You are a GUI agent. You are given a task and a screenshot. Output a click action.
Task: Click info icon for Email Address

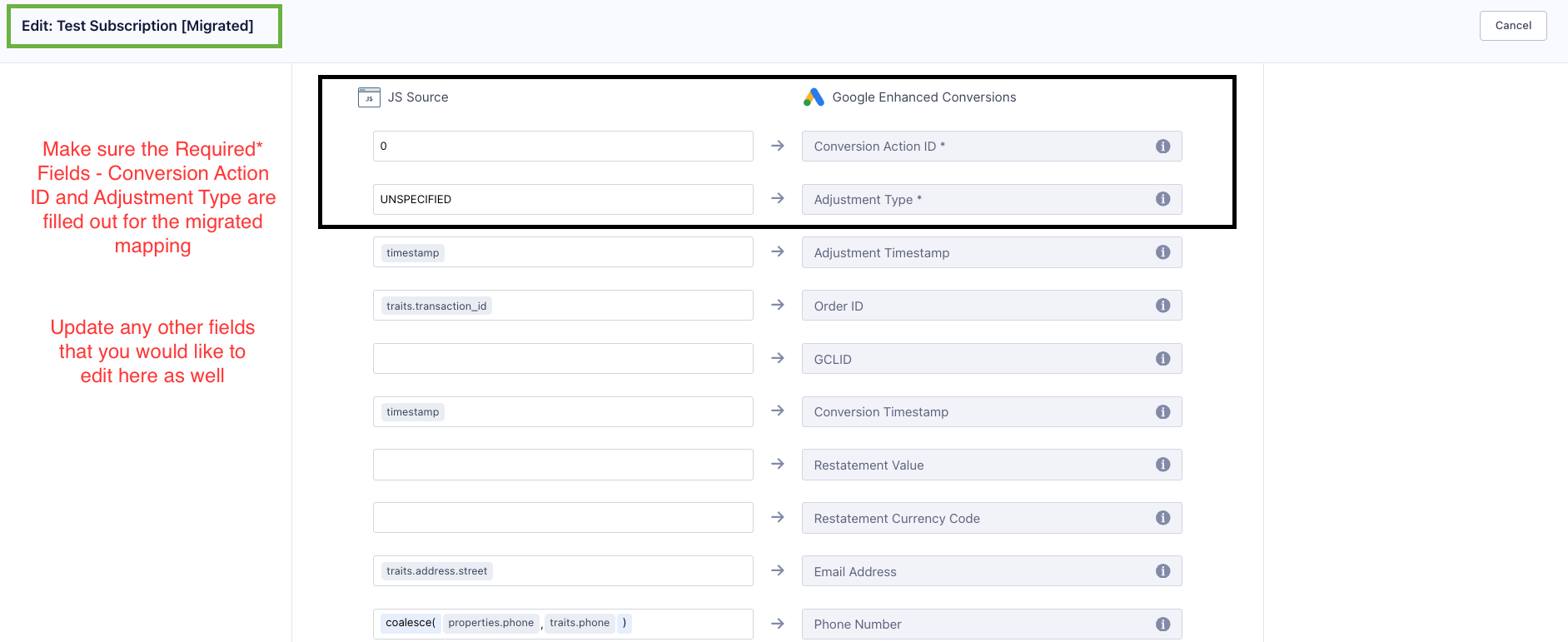[x=1163, y=571]
